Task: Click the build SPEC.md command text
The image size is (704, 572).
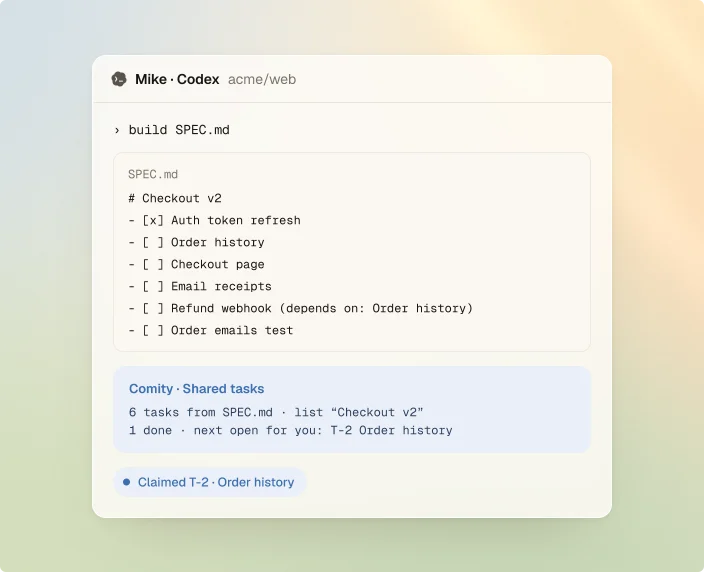Action: [x=179, y=130]
